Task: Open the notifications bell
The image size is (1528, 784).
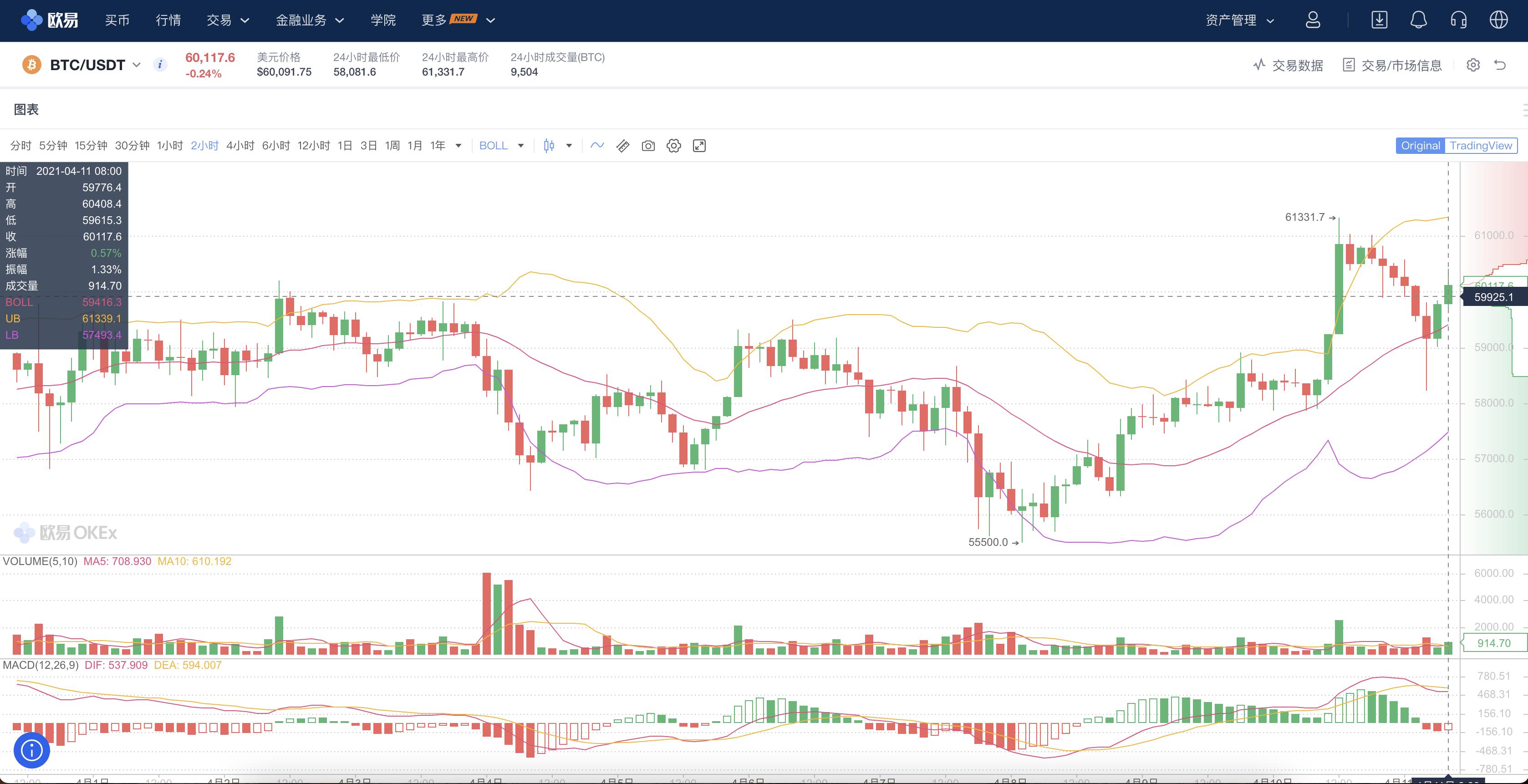Action: coord(1418,20)
